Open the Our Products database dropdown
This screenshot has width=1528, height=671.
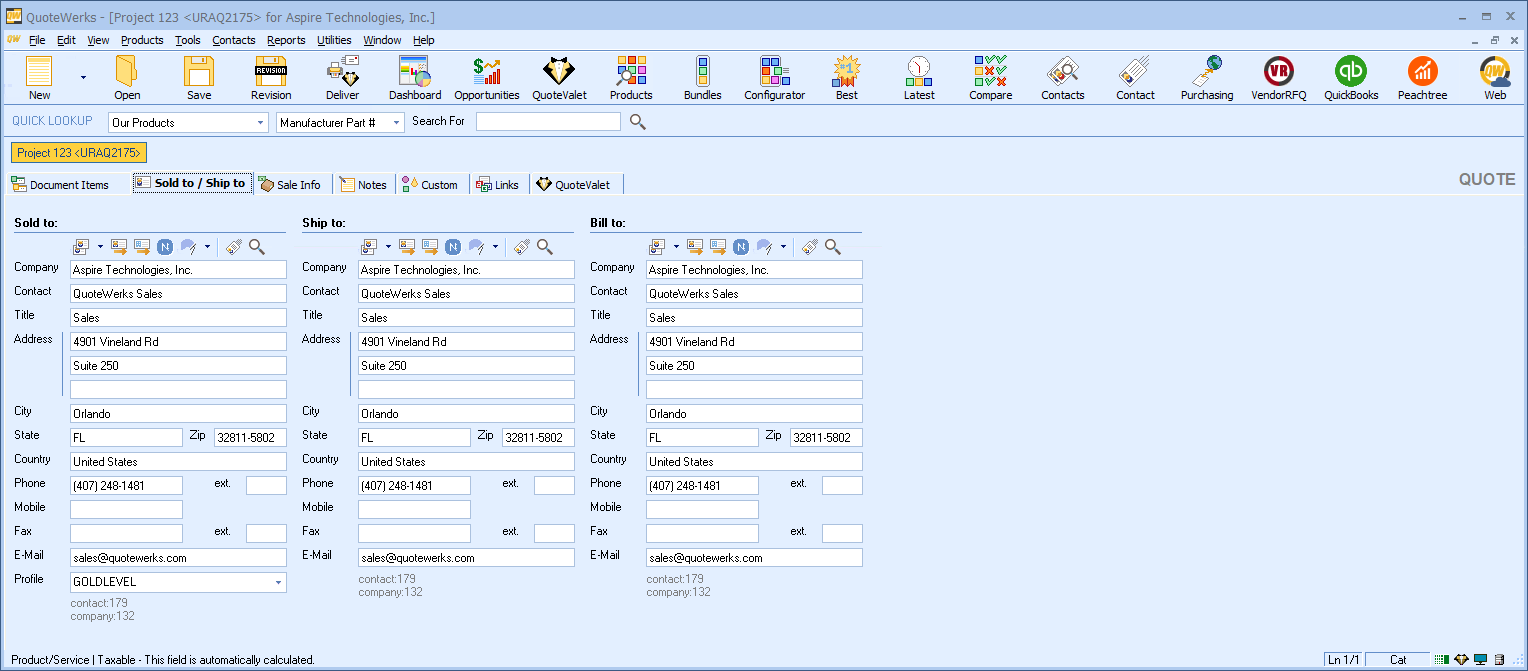click(x=261, y=122)
